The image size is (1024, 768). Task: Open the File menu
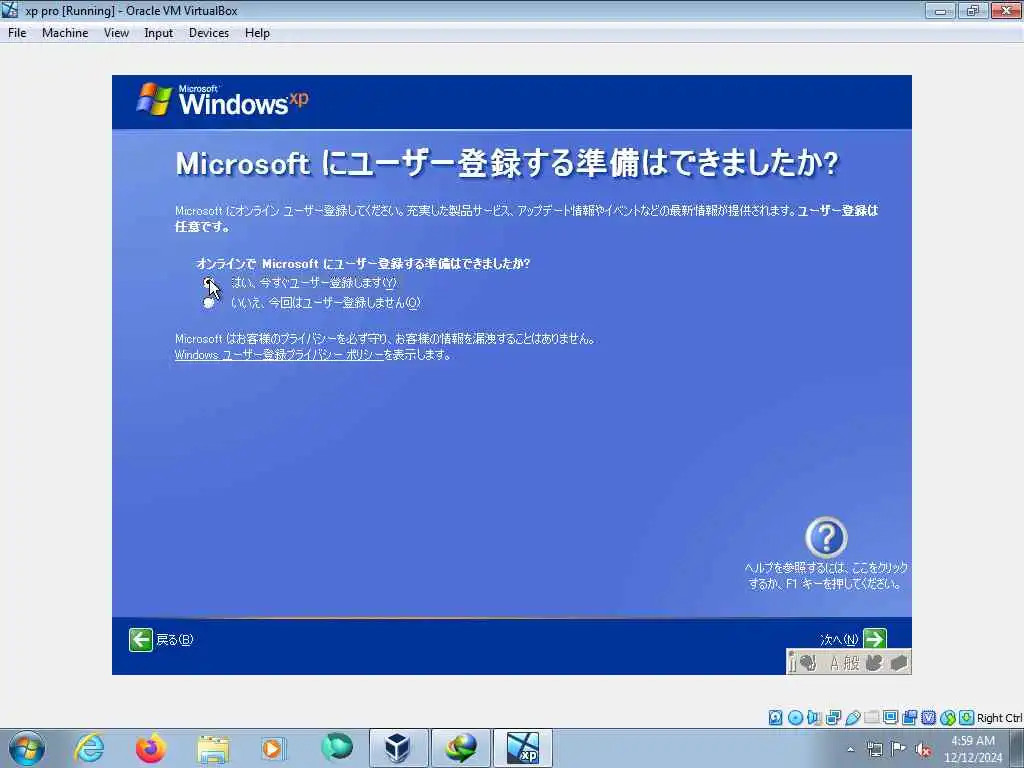pos(17,33)
